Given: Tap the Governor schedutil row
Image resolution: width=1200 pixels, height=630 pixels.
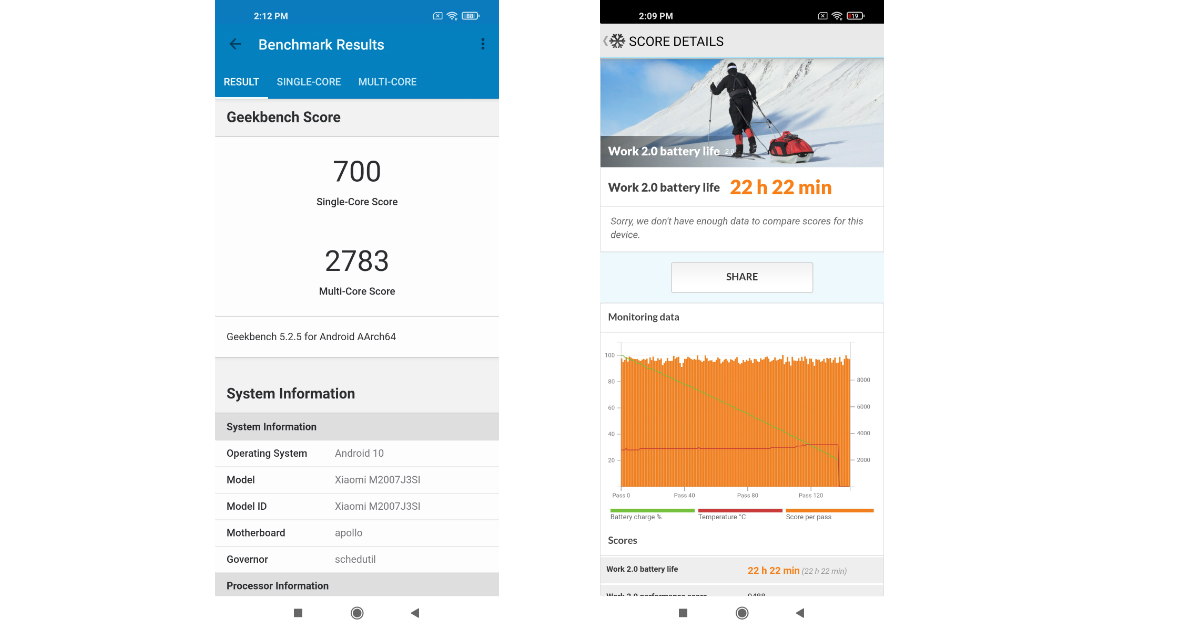Looking at the screenshot, I should pyautogui.click(x=357, y=559).
